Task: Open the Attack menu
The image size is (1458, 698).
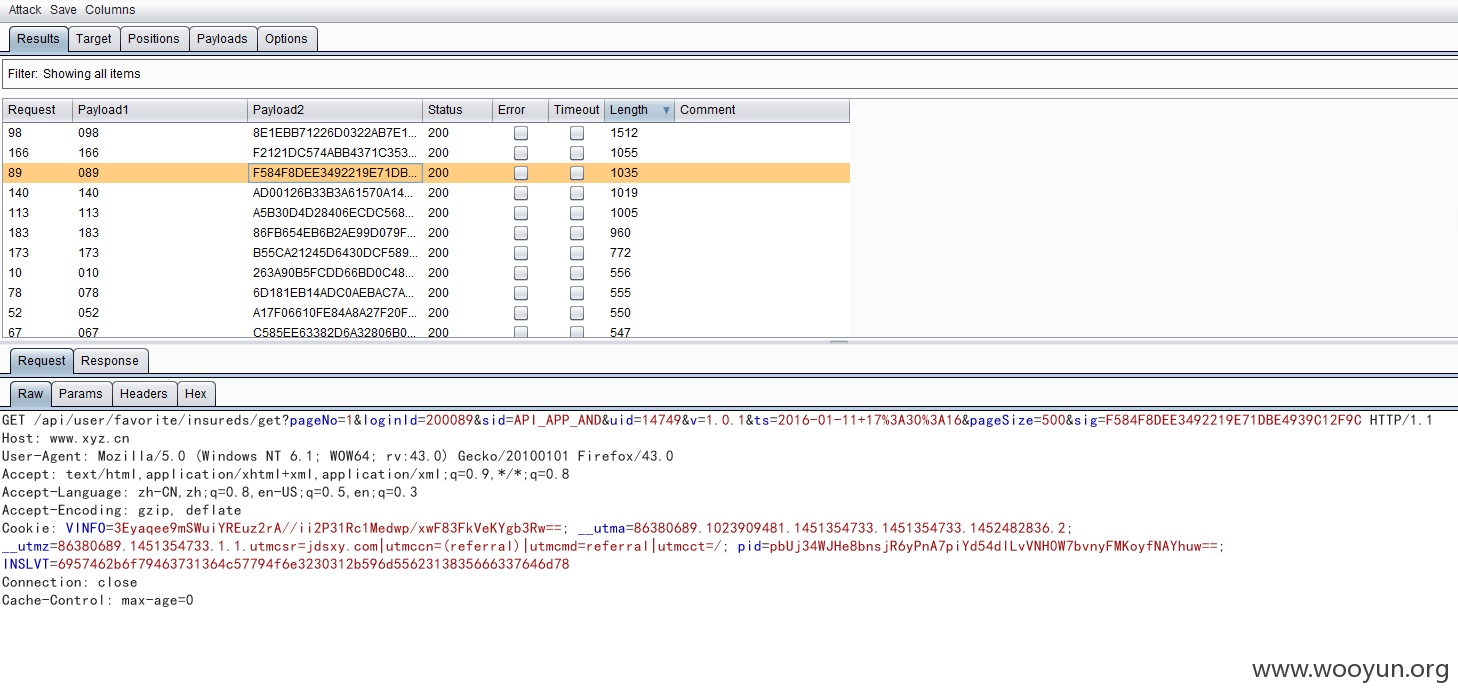Action: pos(25,10)
